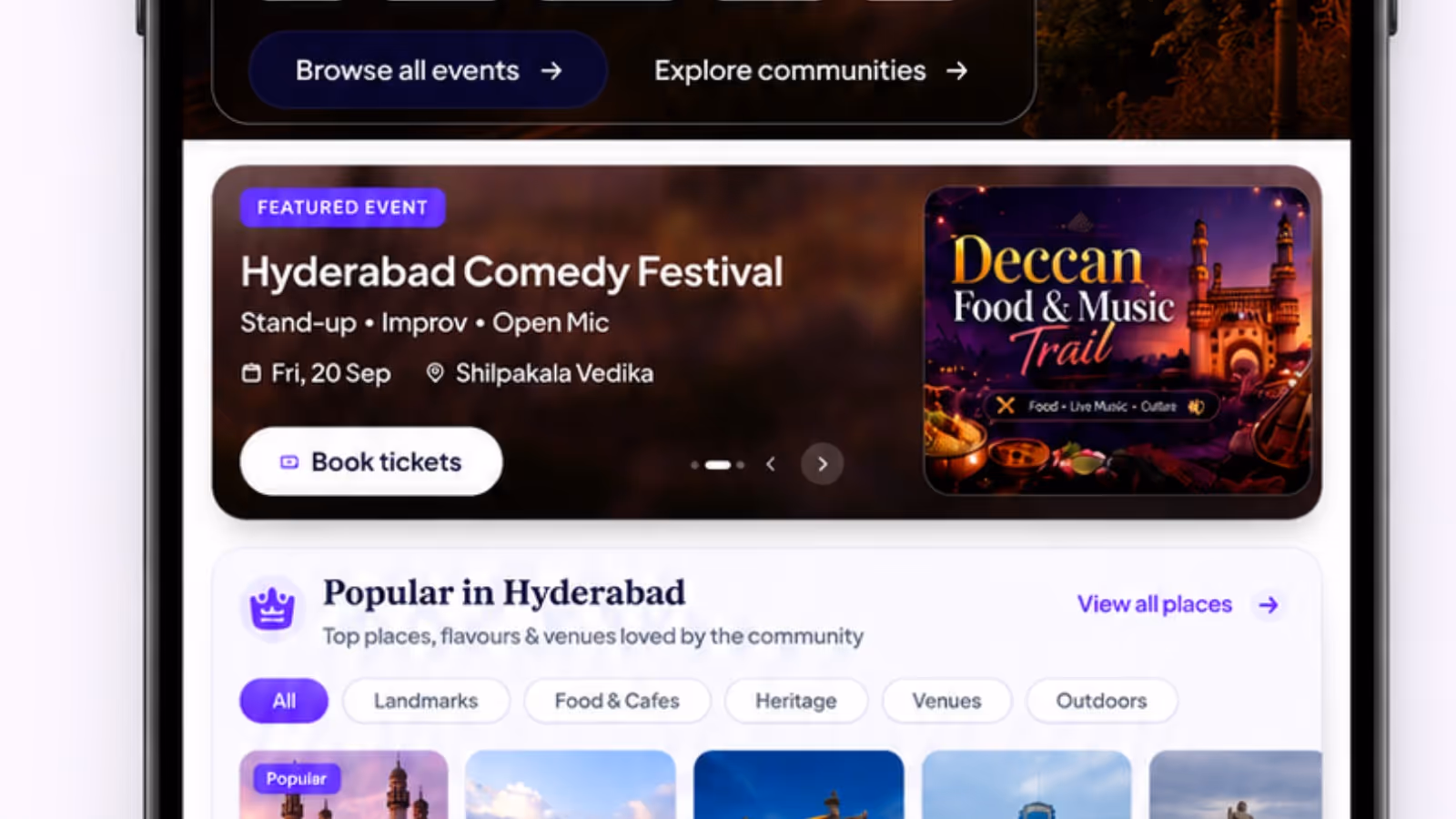Select the All filter chip
The height and width of the screenshot is (819, 1456).
[284, 701]
